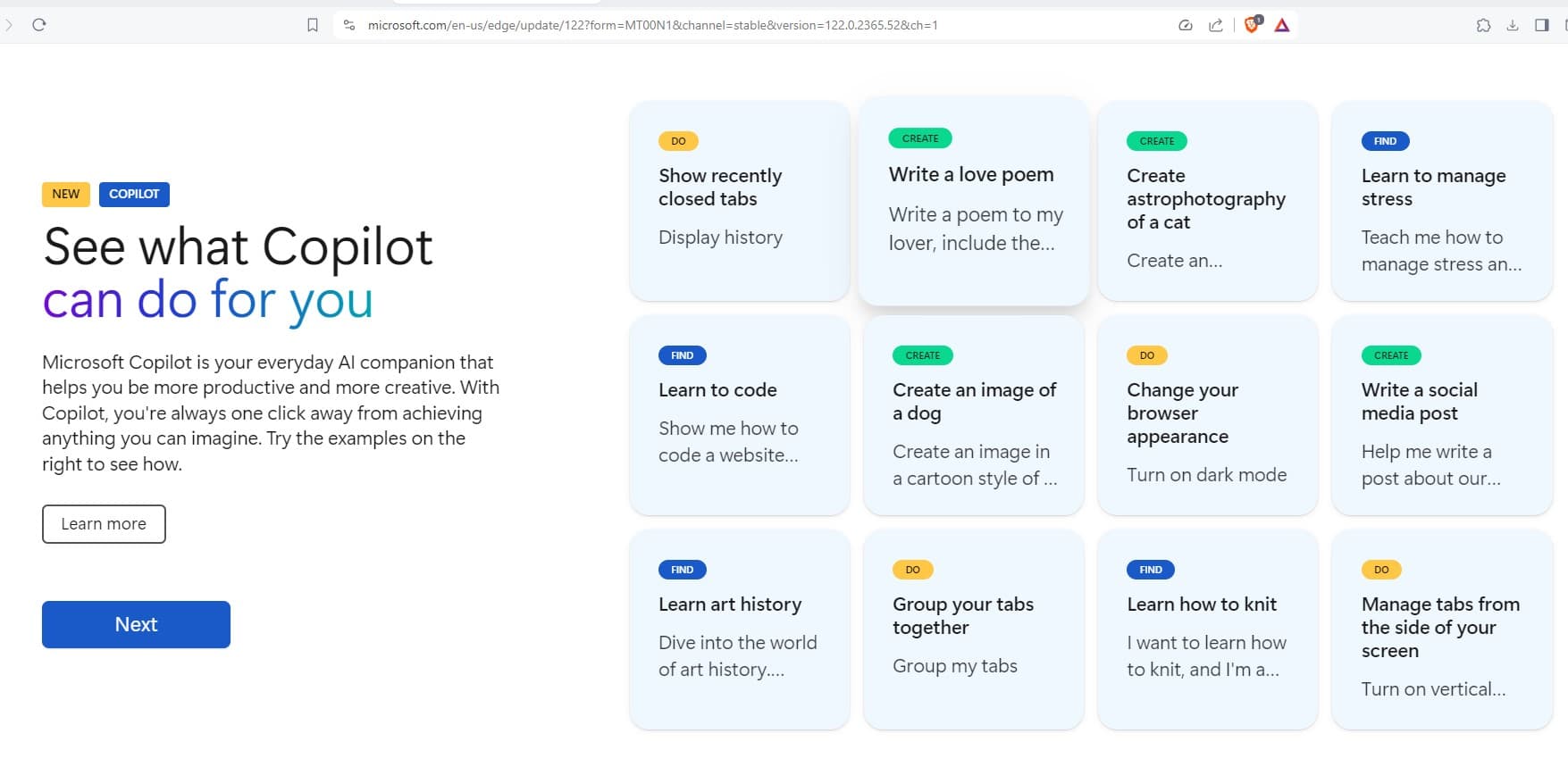Click the Learn more button

(x=104, y=524)
